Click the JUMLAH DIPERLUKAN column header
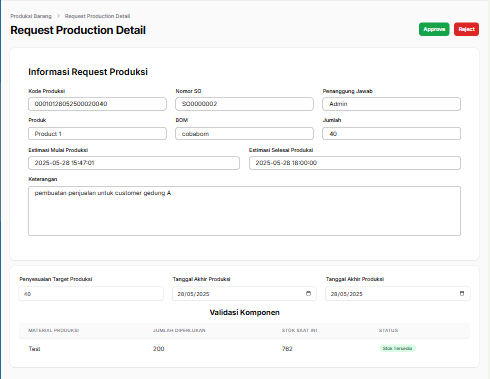This screenshot has width=490, height=379. (179, 330)
